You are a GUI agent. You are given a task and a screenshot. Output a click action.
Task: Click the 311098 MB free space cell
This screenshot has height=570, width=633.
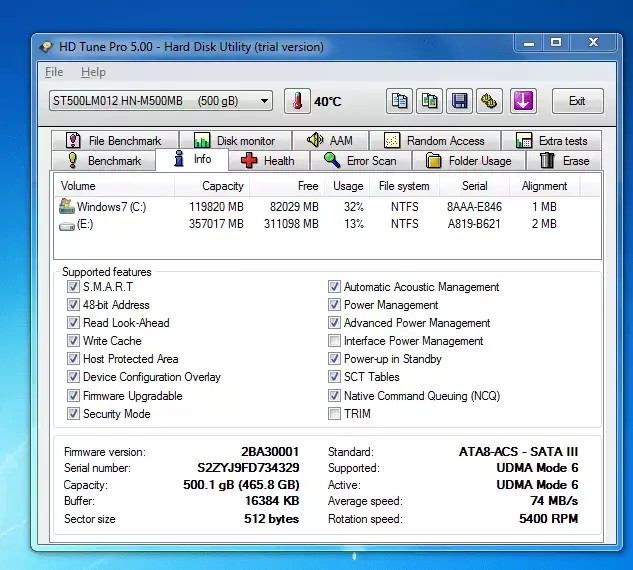[291, 224]
